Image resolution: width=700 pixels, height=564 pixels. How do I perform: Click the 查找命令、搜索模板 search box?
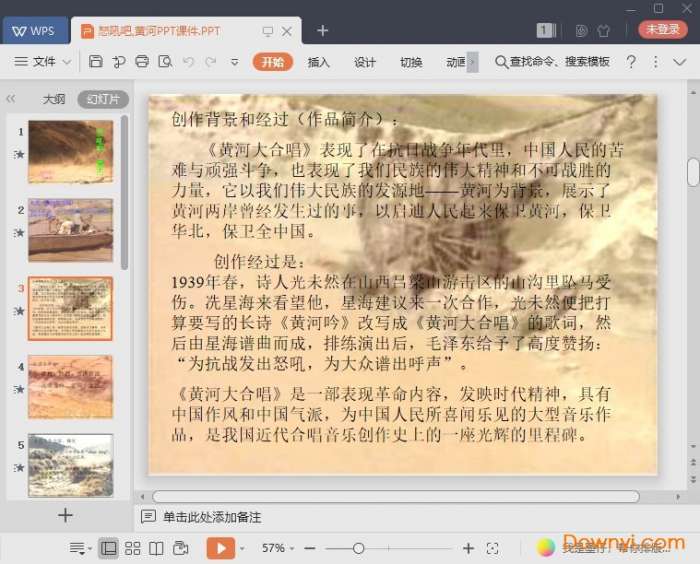553,62
